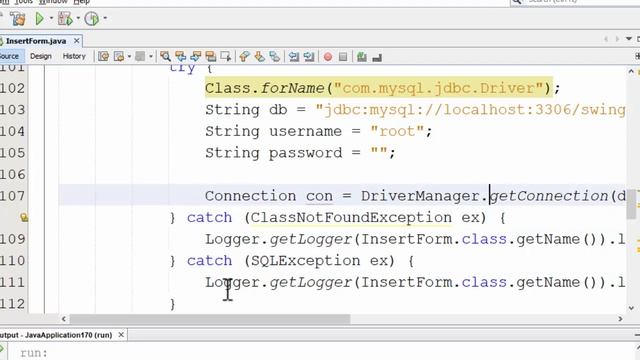Start Macro Recording with red circle

(328, 57)
